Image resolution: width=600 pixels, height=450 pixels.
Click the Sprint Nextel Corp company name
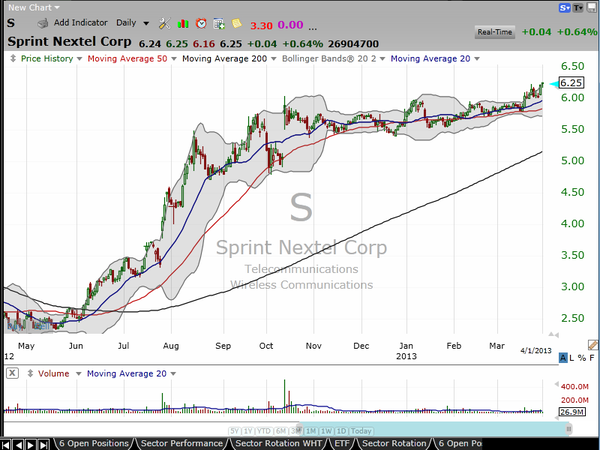point(69,41)
